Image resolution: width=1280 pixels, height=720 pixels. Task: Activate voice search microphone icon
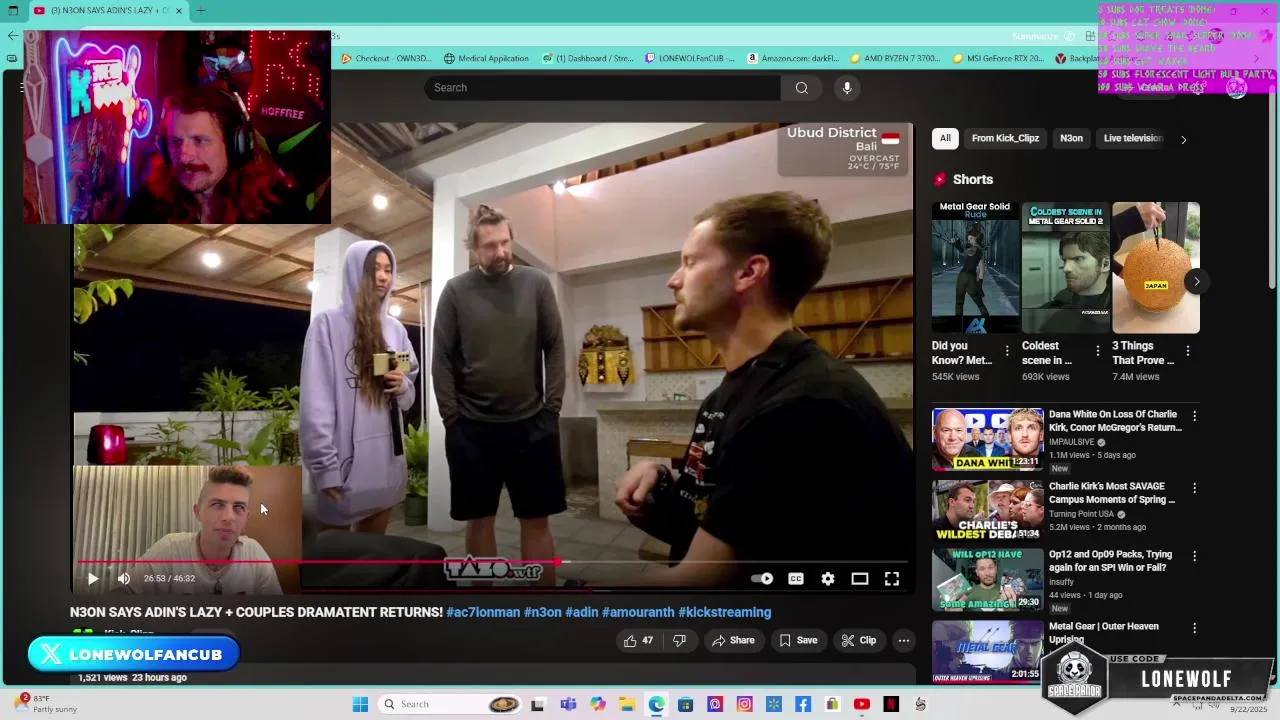click(x=847, y=88)
